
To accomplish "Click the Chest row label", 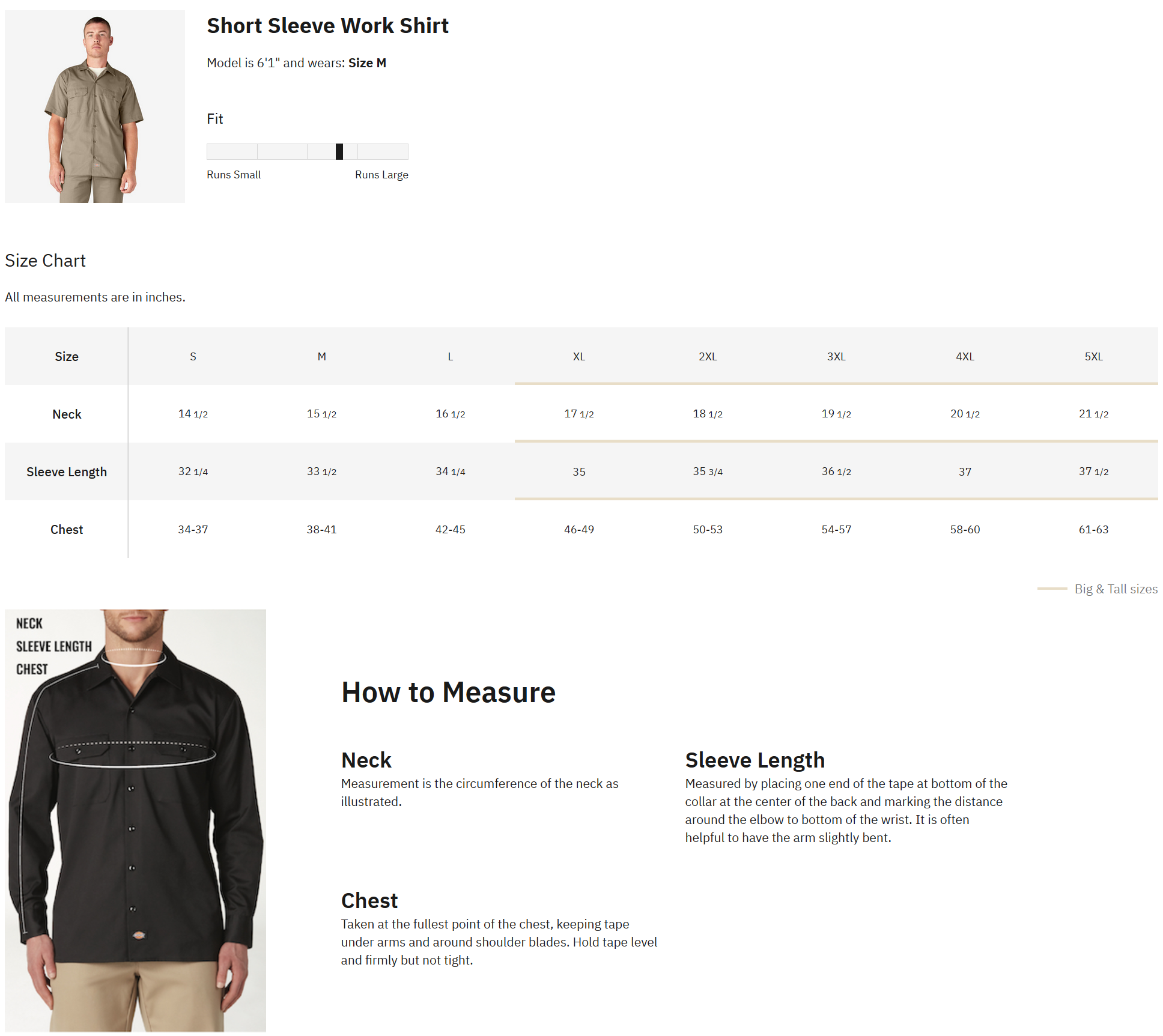I will tap(67, 529).
